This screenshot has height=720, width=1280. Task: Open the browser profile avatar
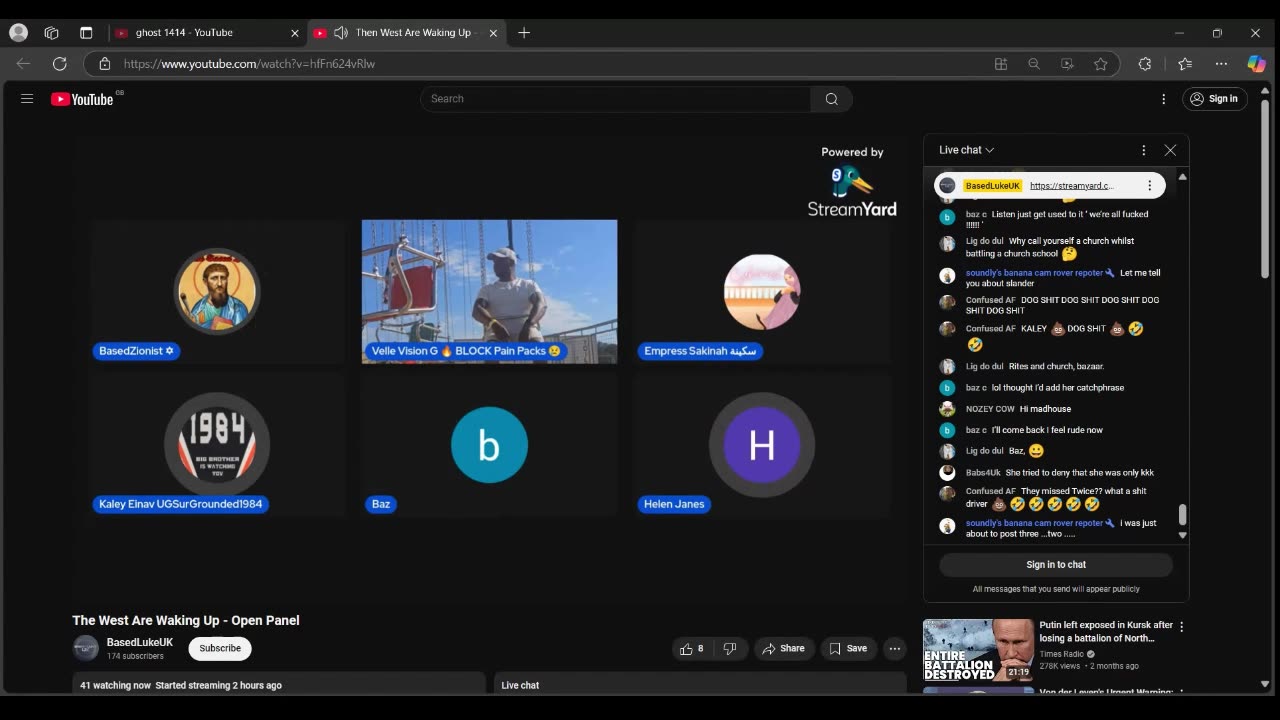click(18, 33)
